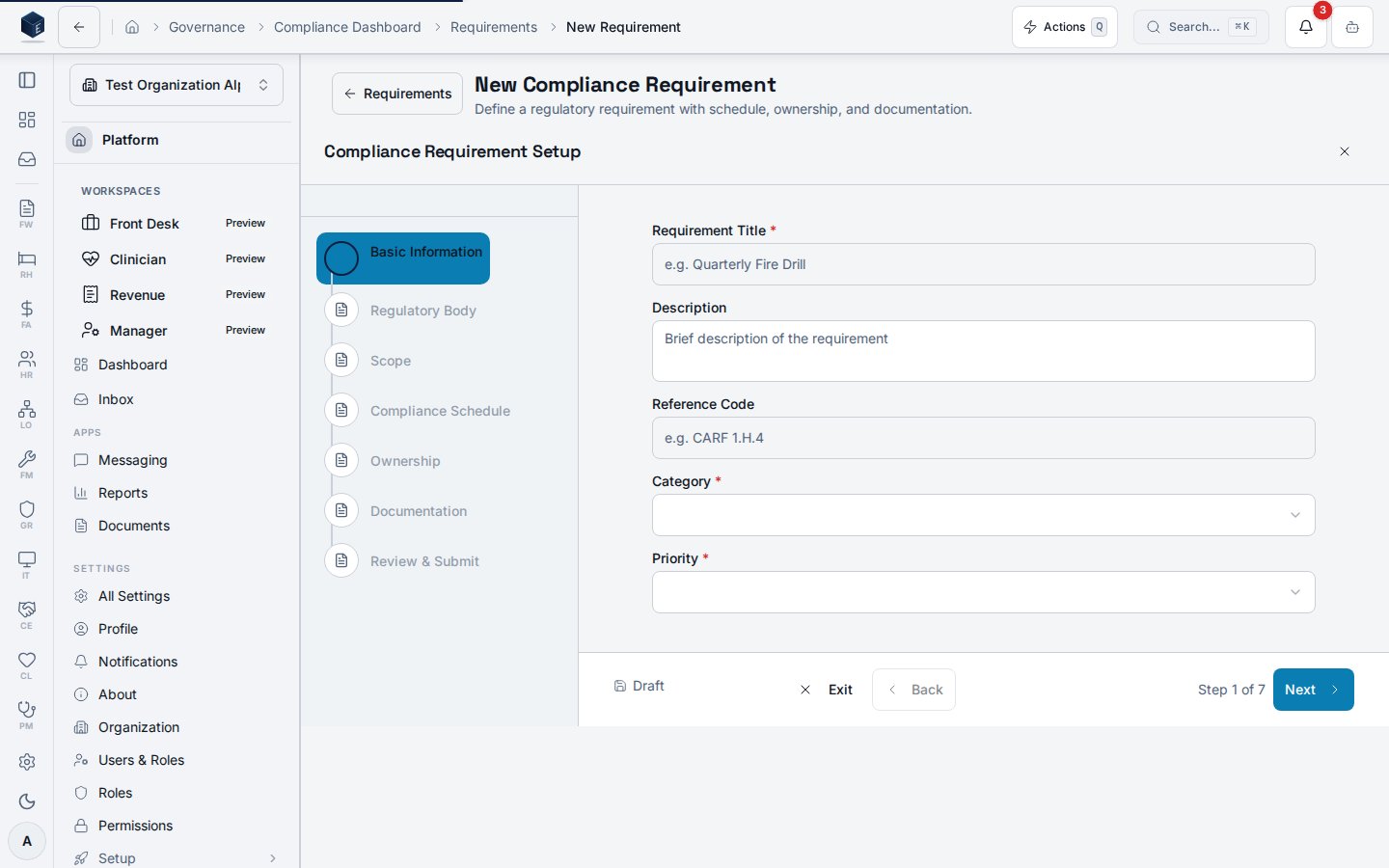Screen dimensions: 1389x868
Task: Open the CL heart module icon
Action: click(x=27, y=665)
